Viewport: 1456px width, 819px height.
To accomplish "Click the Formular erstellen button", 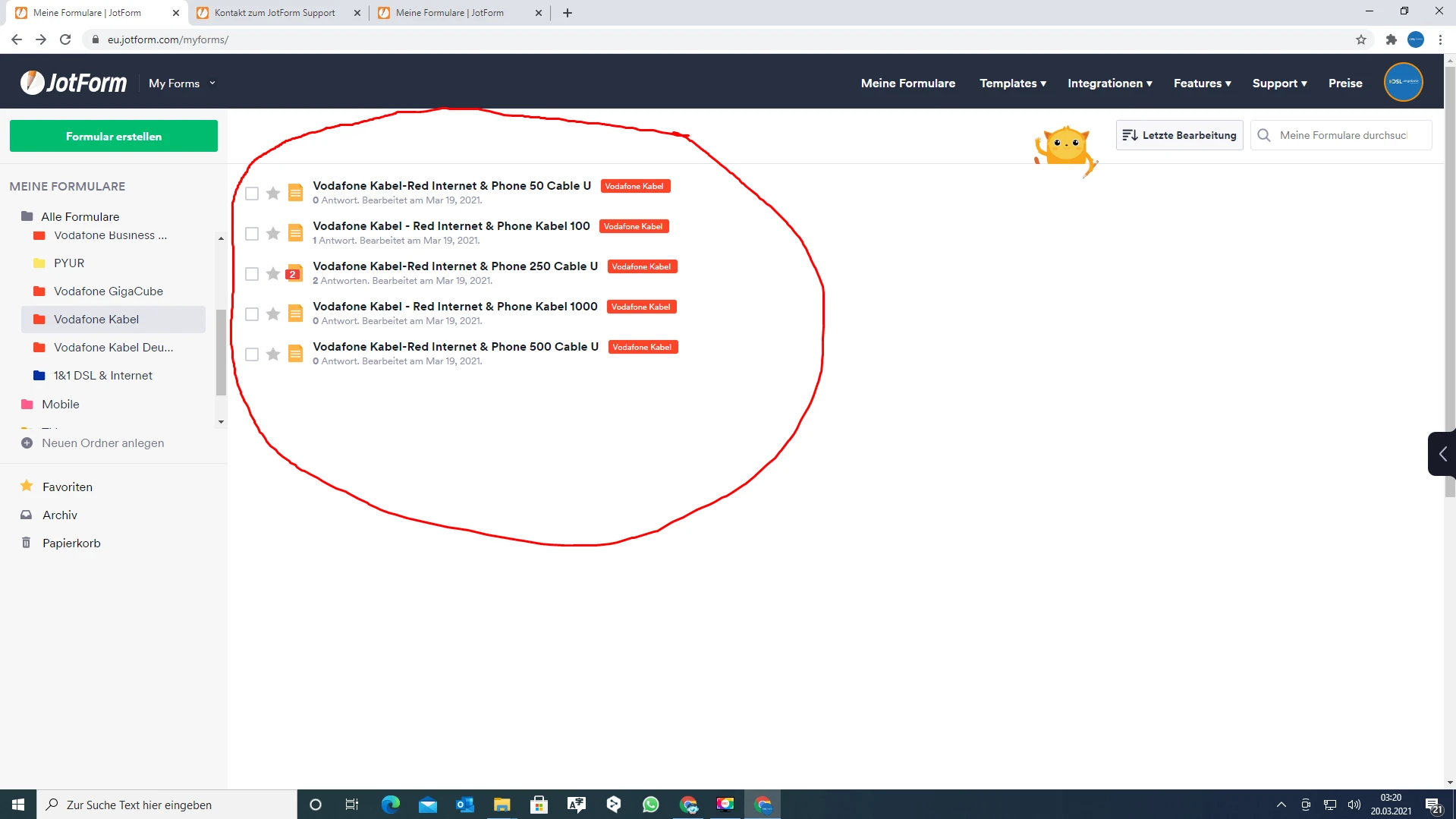I will [x=114, y=136].
